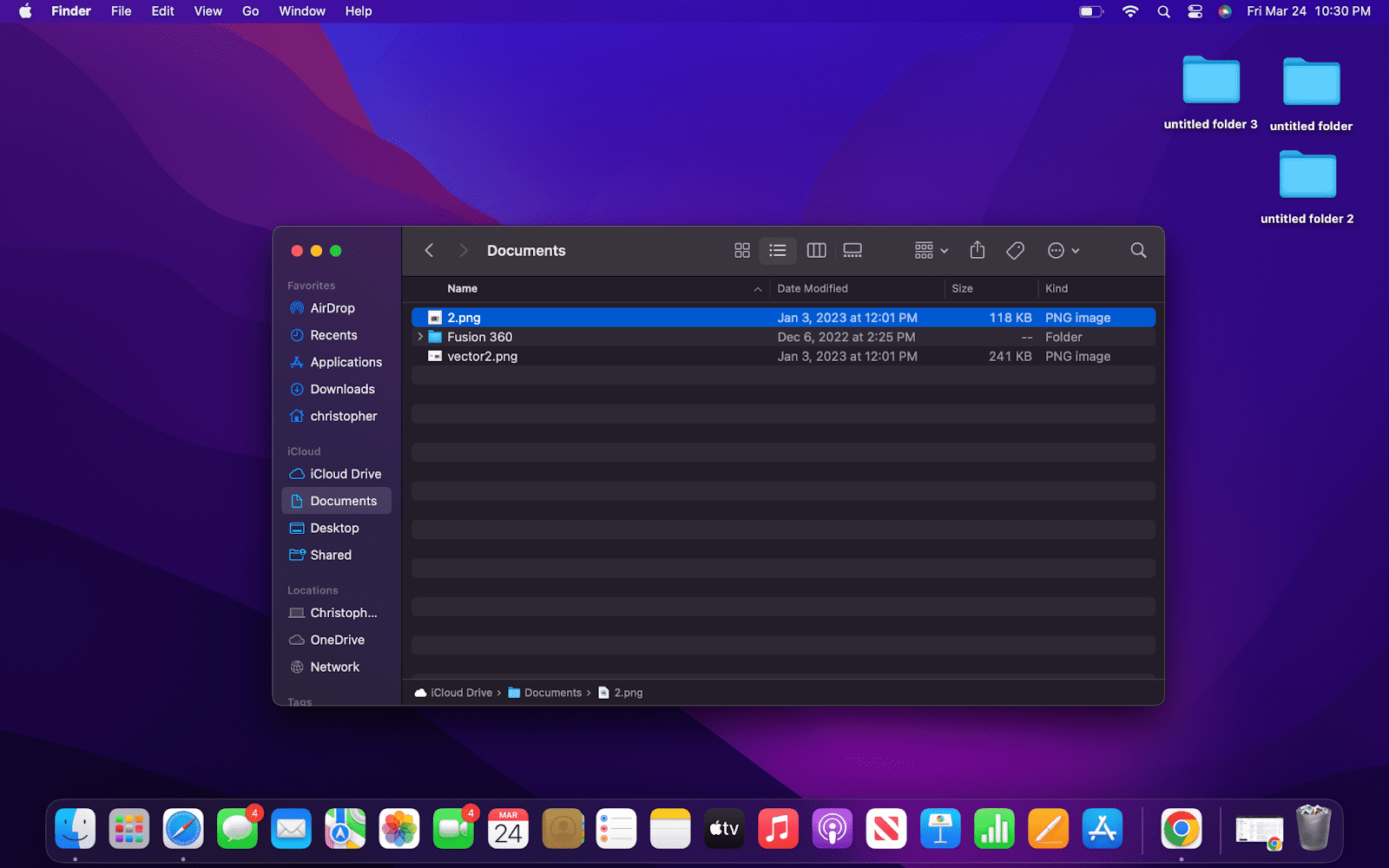Select untitled folder 3 on the desktop
The width and height of the screenshot is (1389, 868).
click(1211, 93)
